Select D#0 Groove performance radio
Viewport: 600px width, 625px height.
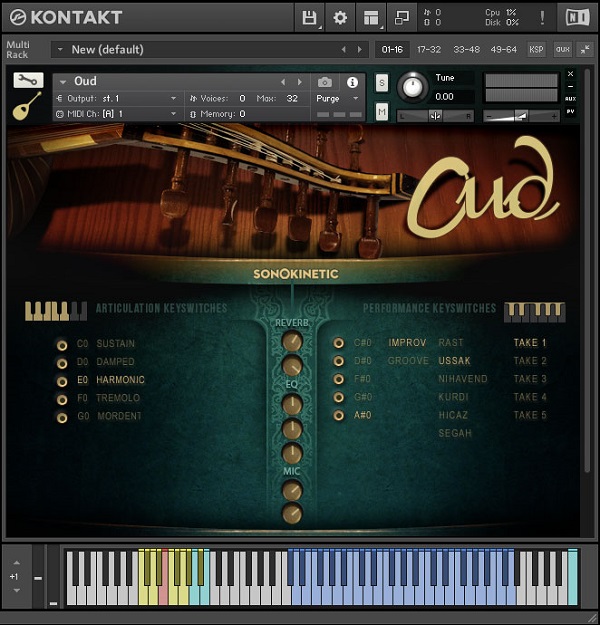(338, 361)
